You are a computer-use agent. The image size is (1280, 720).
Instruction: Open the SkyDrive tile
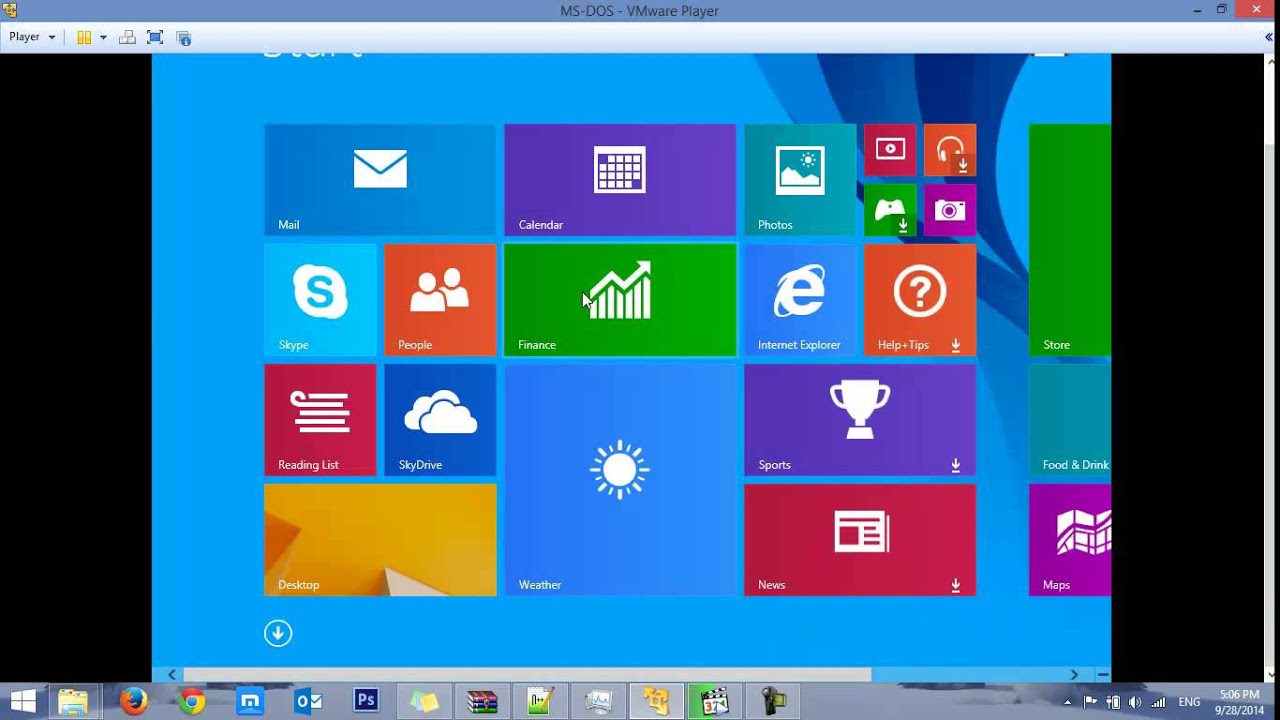(x=440, y=420)
